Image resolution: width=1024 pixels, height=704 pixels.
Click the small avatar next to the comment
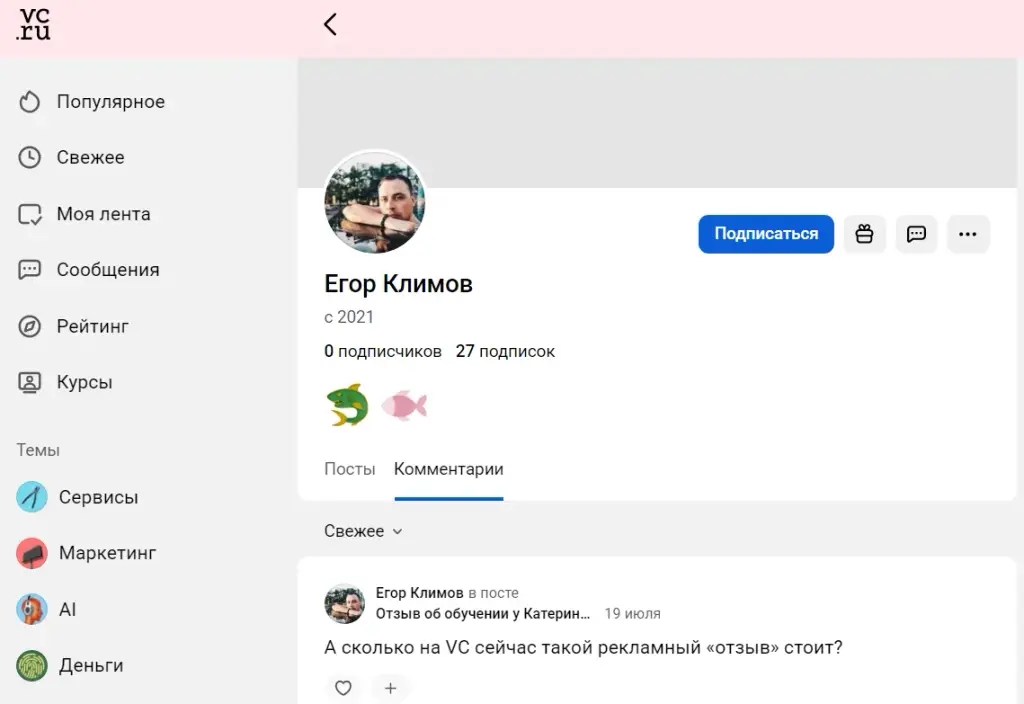tap(345, 603)
